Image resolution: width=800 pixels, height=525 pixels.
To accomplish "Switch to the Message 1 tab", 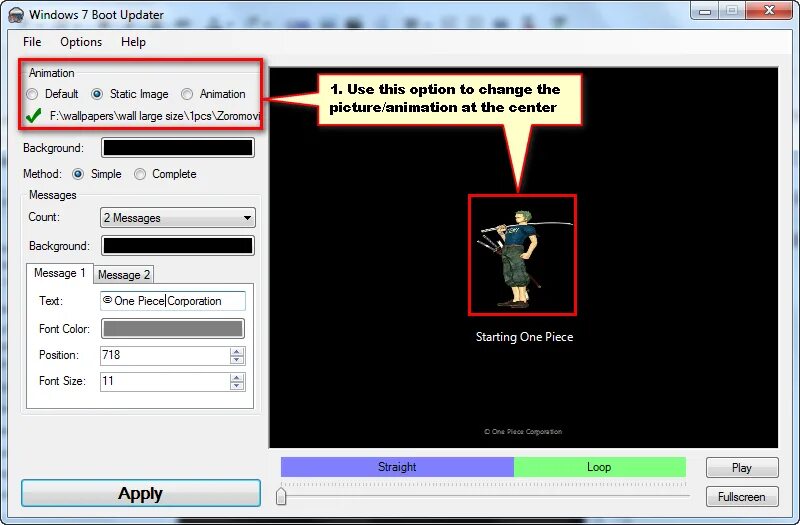I will pos(60,273).
